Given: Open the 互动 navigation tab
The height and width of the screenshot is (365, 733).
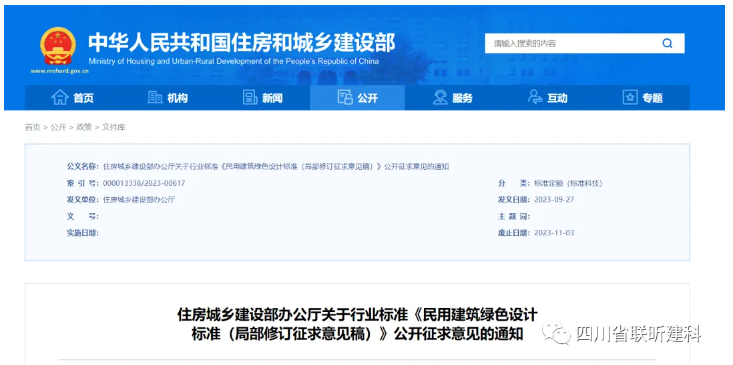Looking at the screenshot, I should pyautogui.click(x=547, y=98).
